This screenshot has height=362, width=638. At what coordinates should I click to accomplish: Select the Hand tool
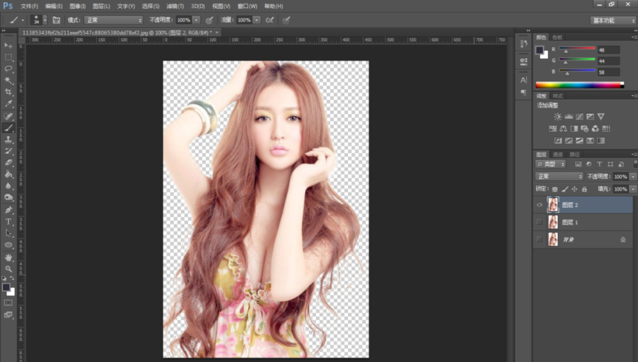[9, 257]
